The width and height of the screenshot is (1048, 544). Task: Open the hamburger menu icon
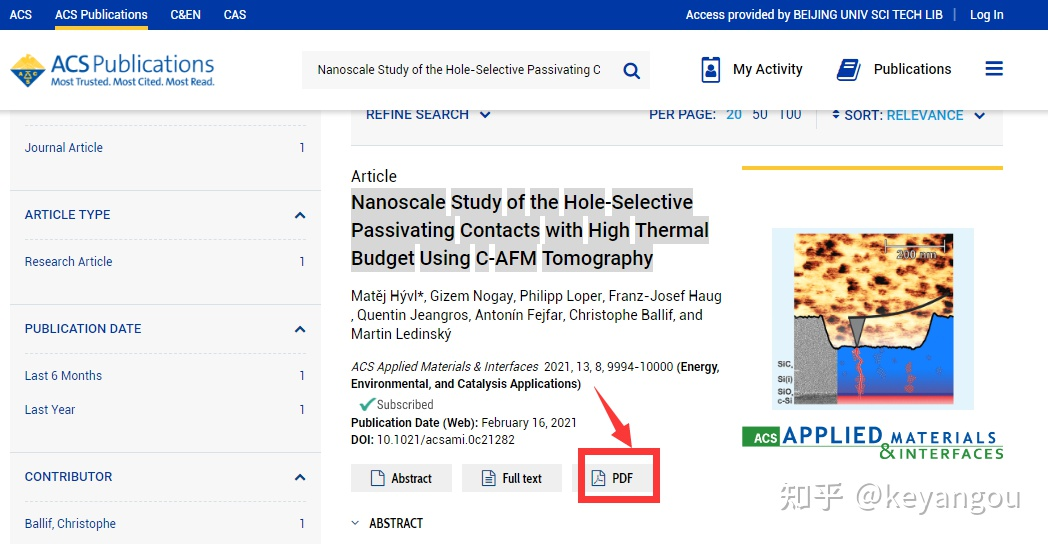[993, 69]
